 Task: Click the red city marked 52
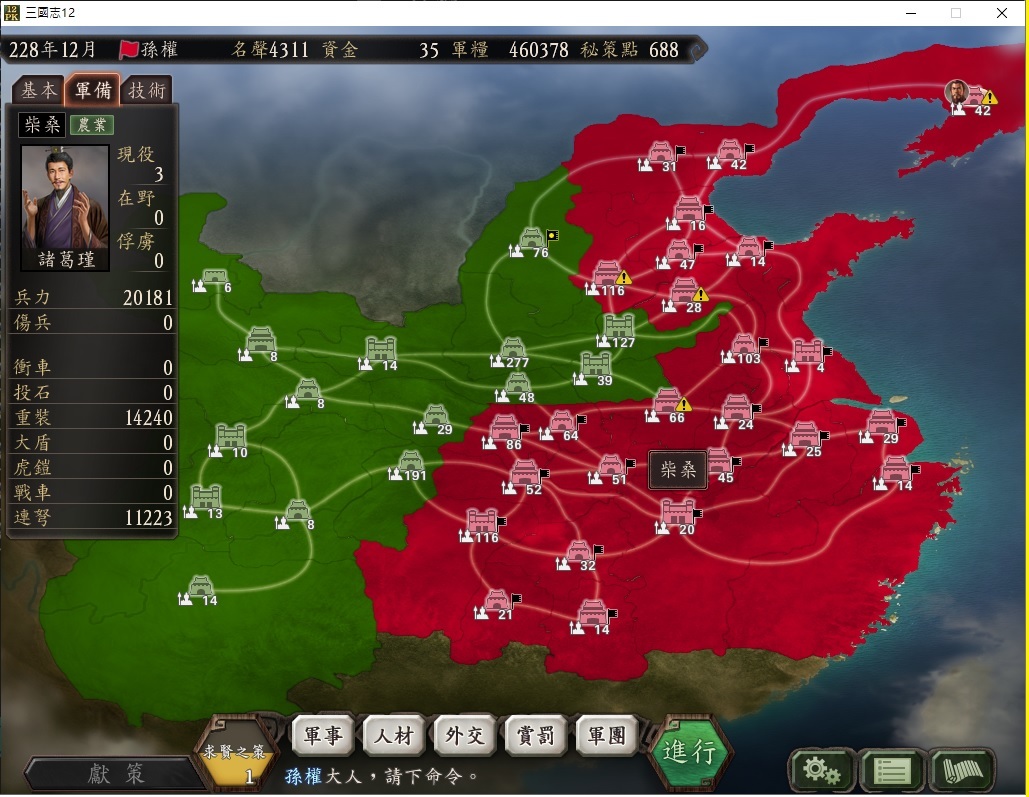[524, 475]
